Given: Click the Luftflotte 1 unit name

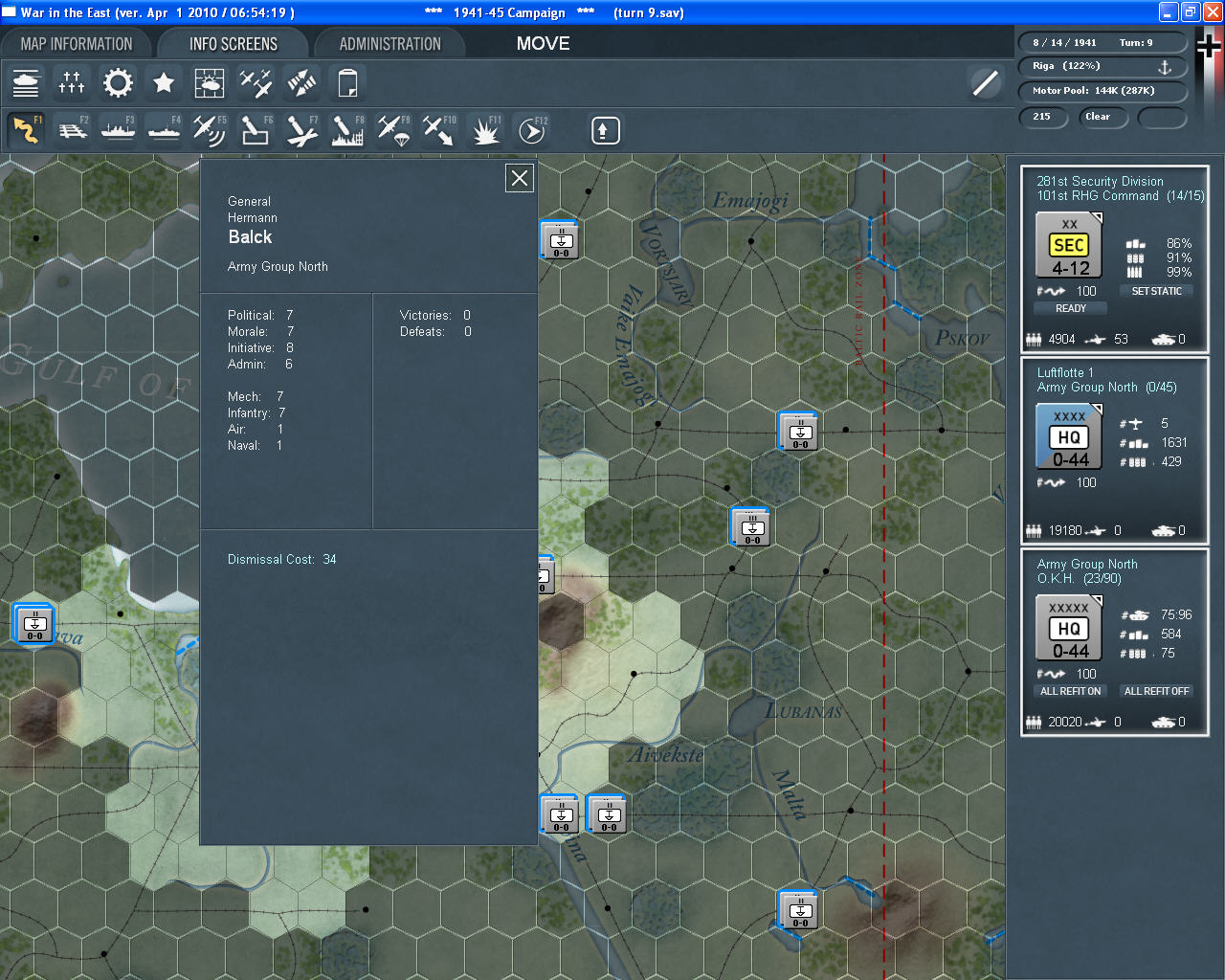Looking at the screenshot, I should 1065,372.
